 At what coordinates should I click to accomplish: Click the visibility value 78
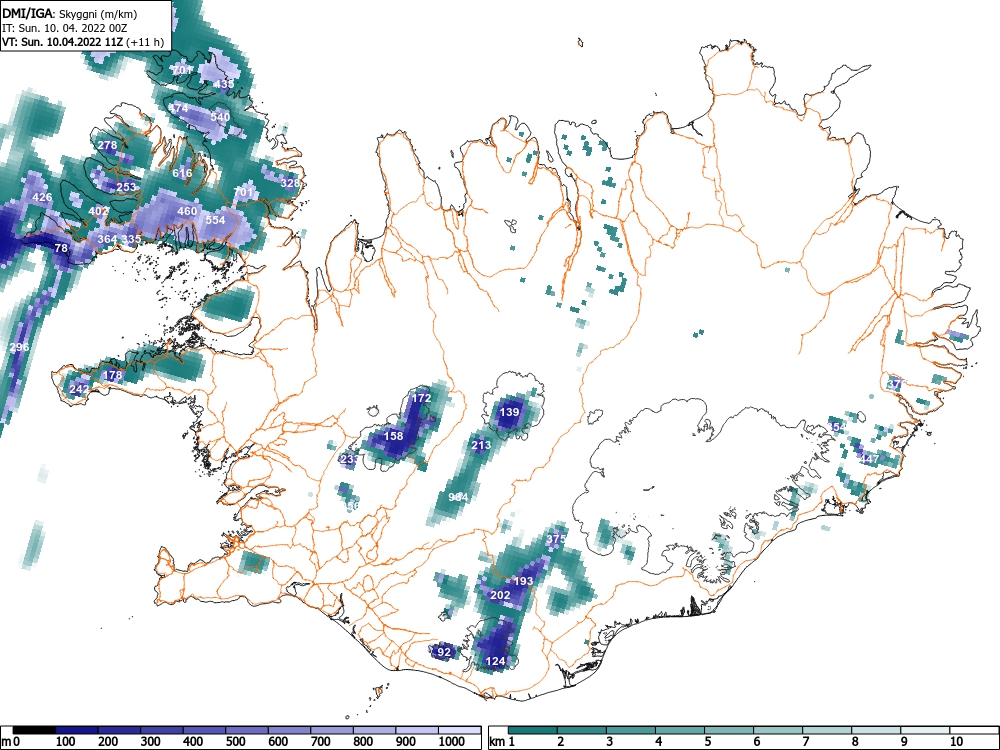coord(61,247)
